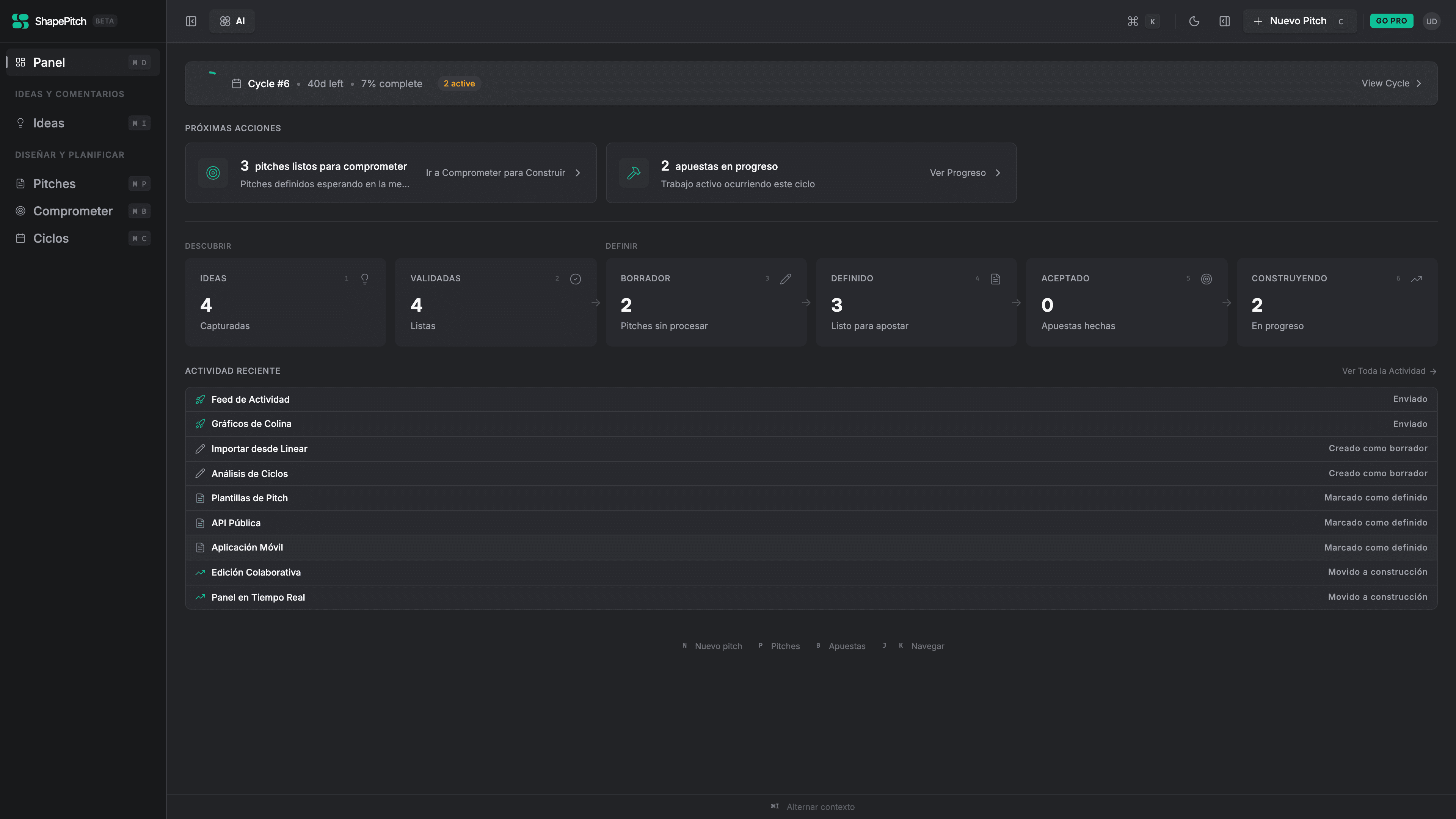
Task: Click the lightbulb icon on the IDEAS card
Action: [364, 278]
